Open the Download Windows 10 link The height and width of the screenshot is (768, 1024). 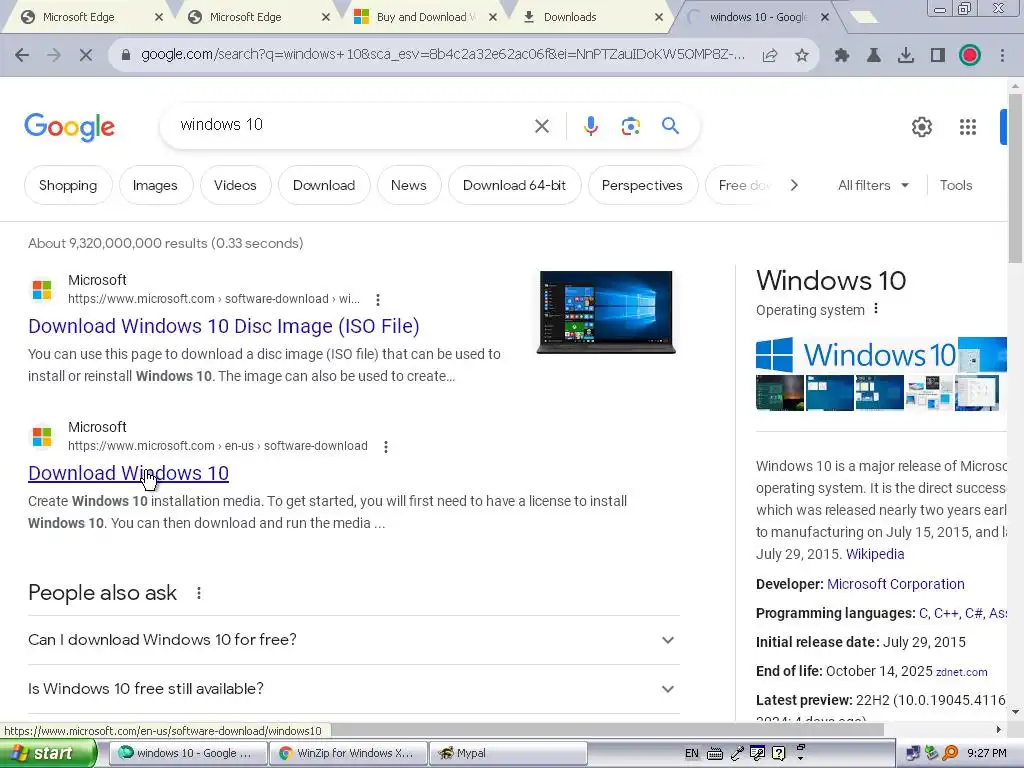pyautogui.click(x=129, y=473)
